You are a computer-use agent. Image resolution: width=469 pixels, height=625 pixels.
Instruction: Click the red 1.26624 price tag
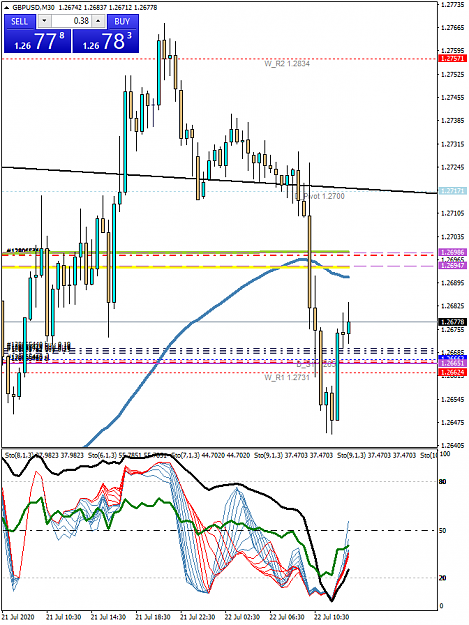(x=452, y=372)
